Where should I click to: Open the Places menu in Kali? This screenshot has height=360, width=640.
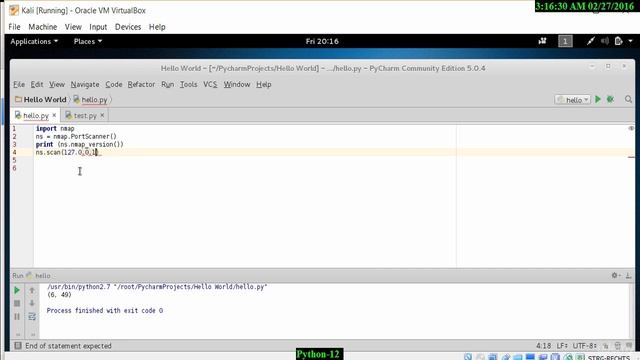tap(88, 41)
